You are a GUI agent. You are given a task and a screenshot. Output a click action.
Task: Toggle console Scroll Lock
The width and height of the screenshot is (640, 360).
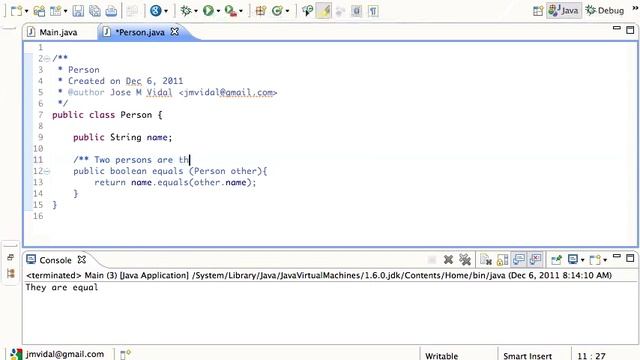(x=502, y=260)
